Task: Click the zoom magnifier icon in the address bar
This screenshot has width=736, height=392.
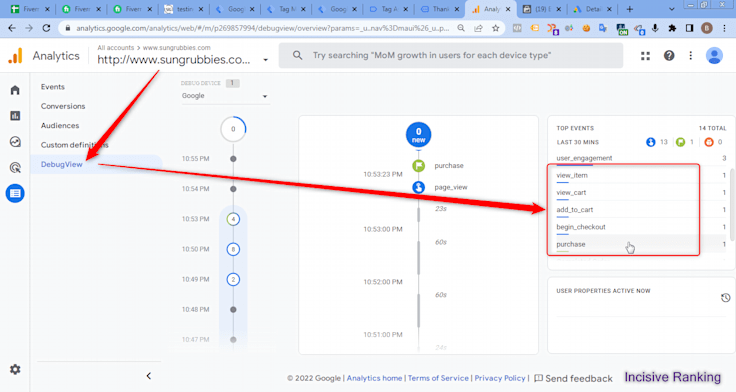Action: (x=461, y=28)
